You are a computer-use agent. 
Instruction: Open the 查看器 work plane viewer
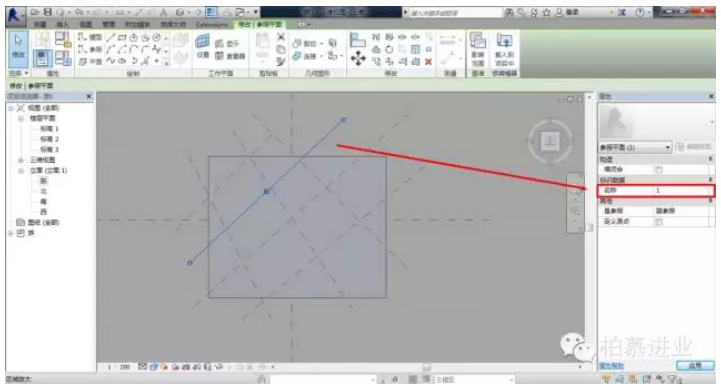click(x=230, y=56)
